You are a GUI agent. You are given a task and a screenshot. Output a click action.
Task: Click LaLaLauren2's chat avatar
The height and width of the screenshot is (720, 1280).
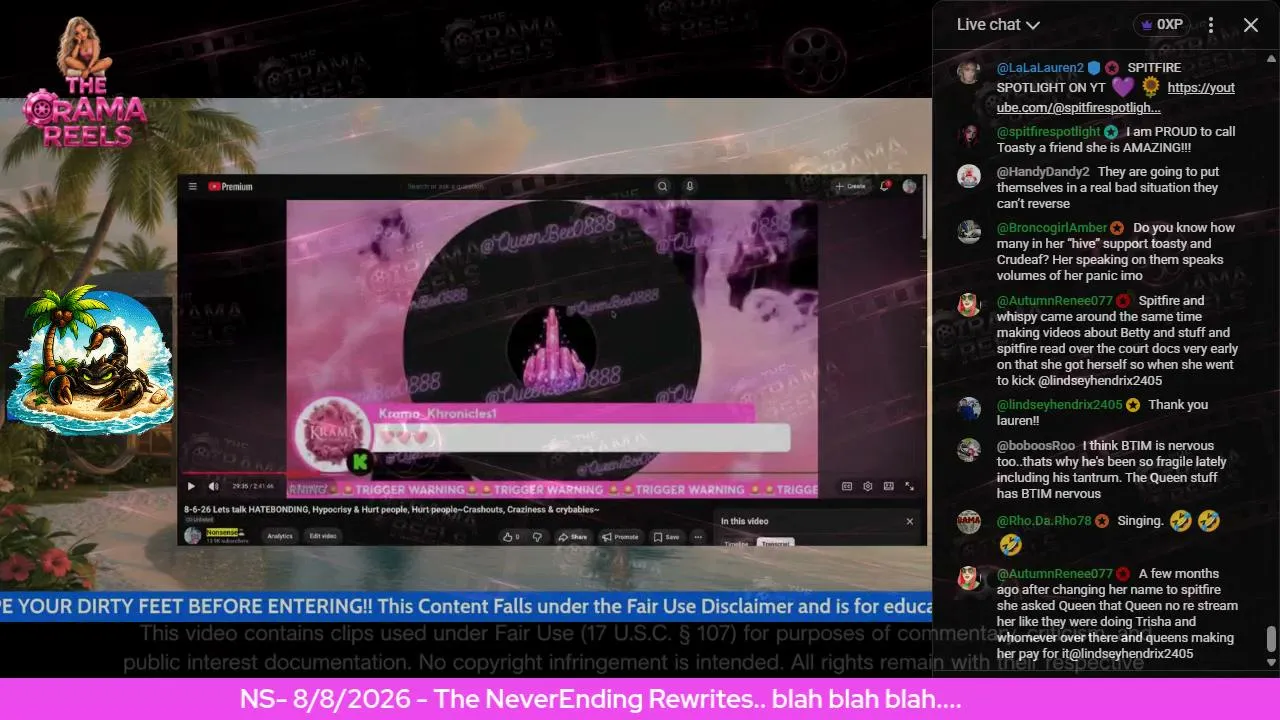pos(969,72)
